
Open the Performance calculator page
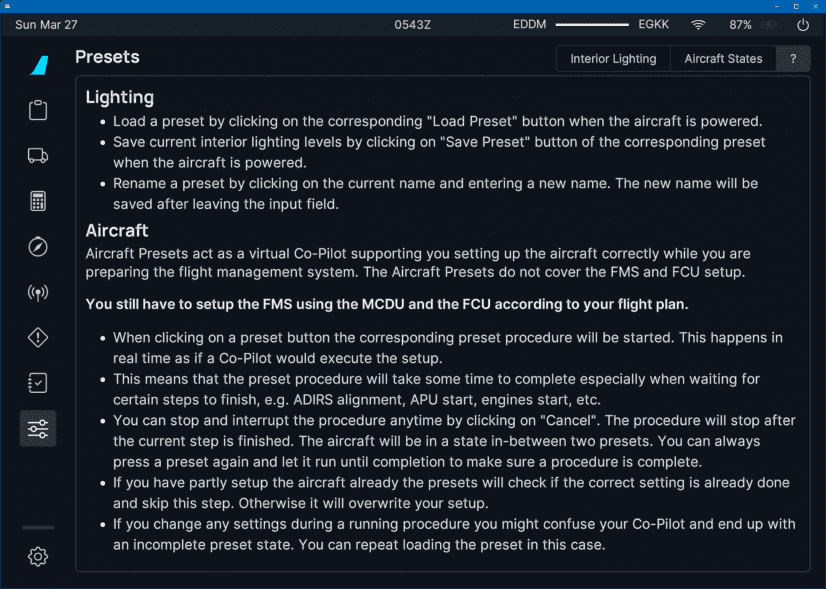coord(38,200)
